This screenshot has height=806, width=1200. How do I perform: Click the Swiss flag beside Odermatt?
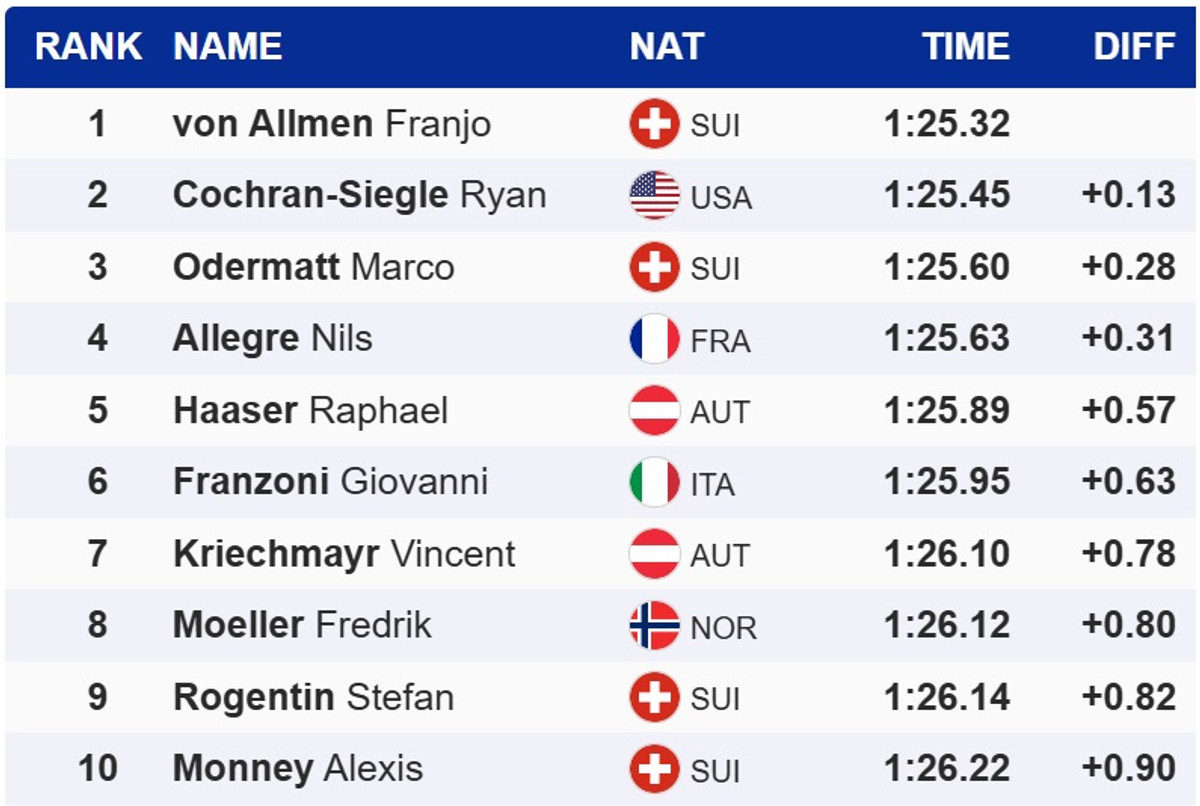click(654, 268)
